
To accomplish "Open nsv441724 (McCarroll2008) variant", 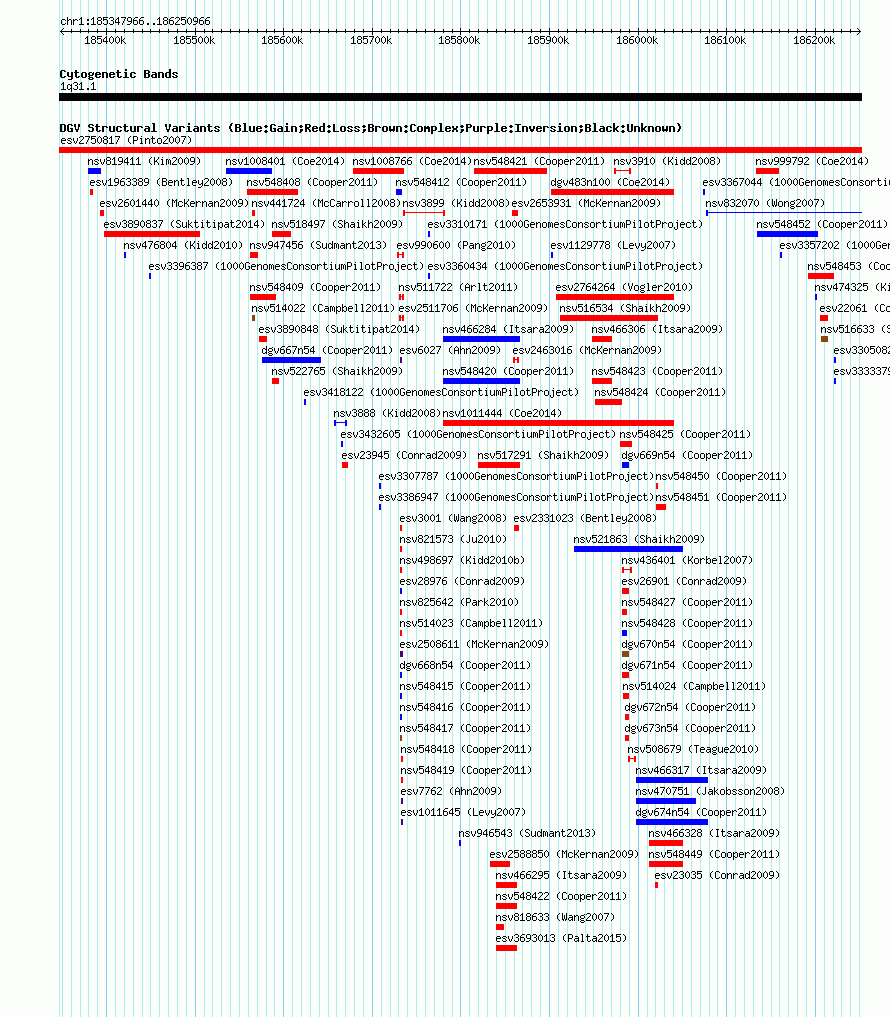I will click(326, 203).
